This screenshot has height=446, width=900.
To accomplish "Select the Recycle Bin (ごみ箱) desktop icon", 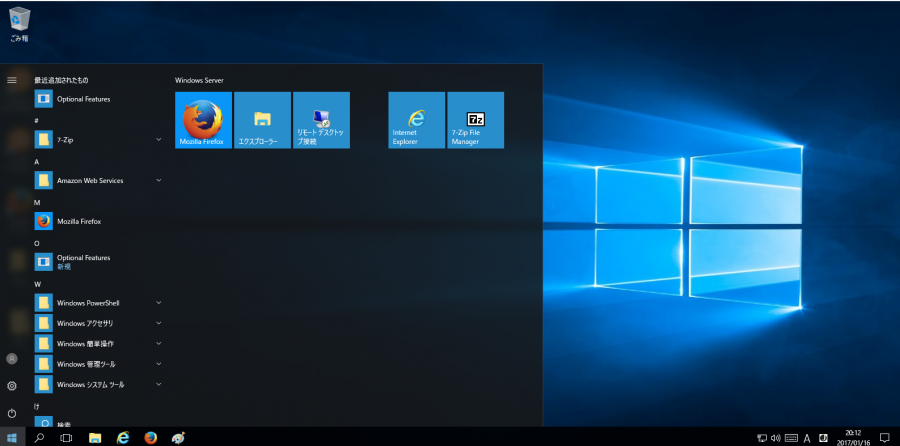I will 20,24.
